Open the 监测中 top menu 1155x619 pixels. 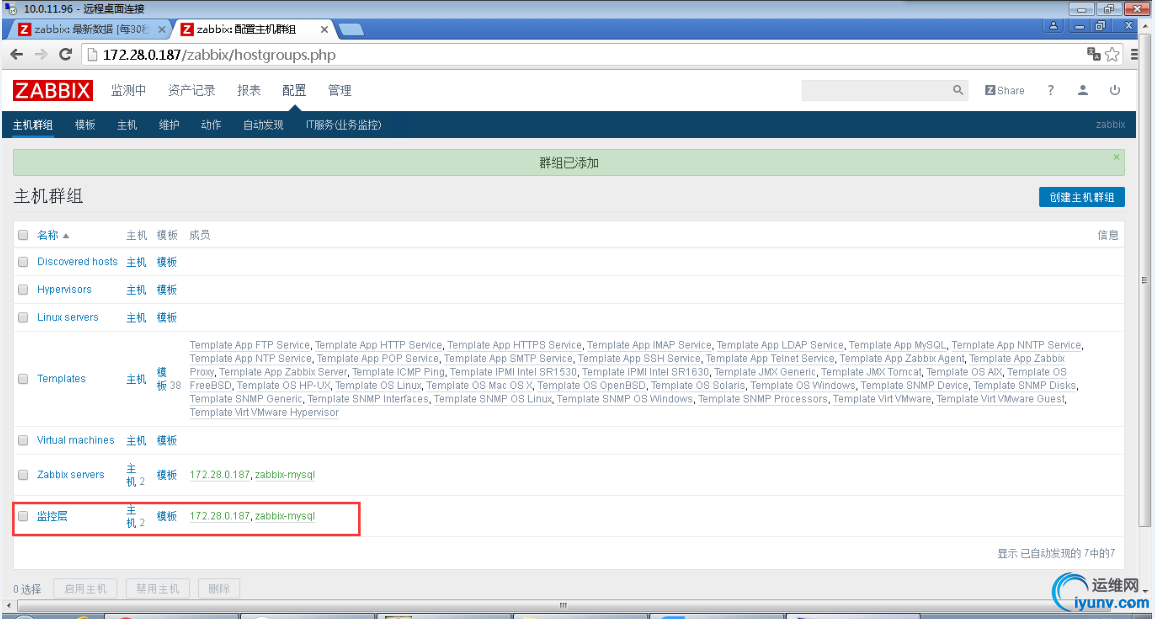tap(128, 91)
